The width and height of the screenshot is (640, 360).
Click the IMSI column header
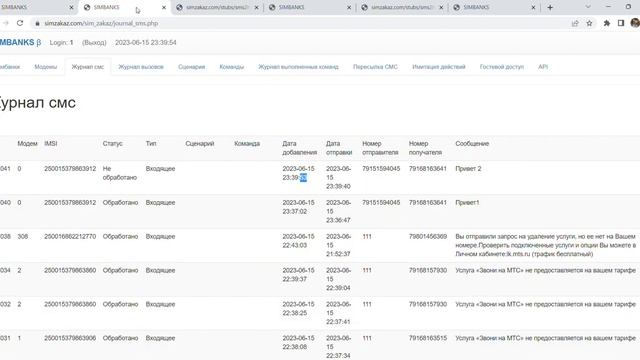click(x=51, y=144)
